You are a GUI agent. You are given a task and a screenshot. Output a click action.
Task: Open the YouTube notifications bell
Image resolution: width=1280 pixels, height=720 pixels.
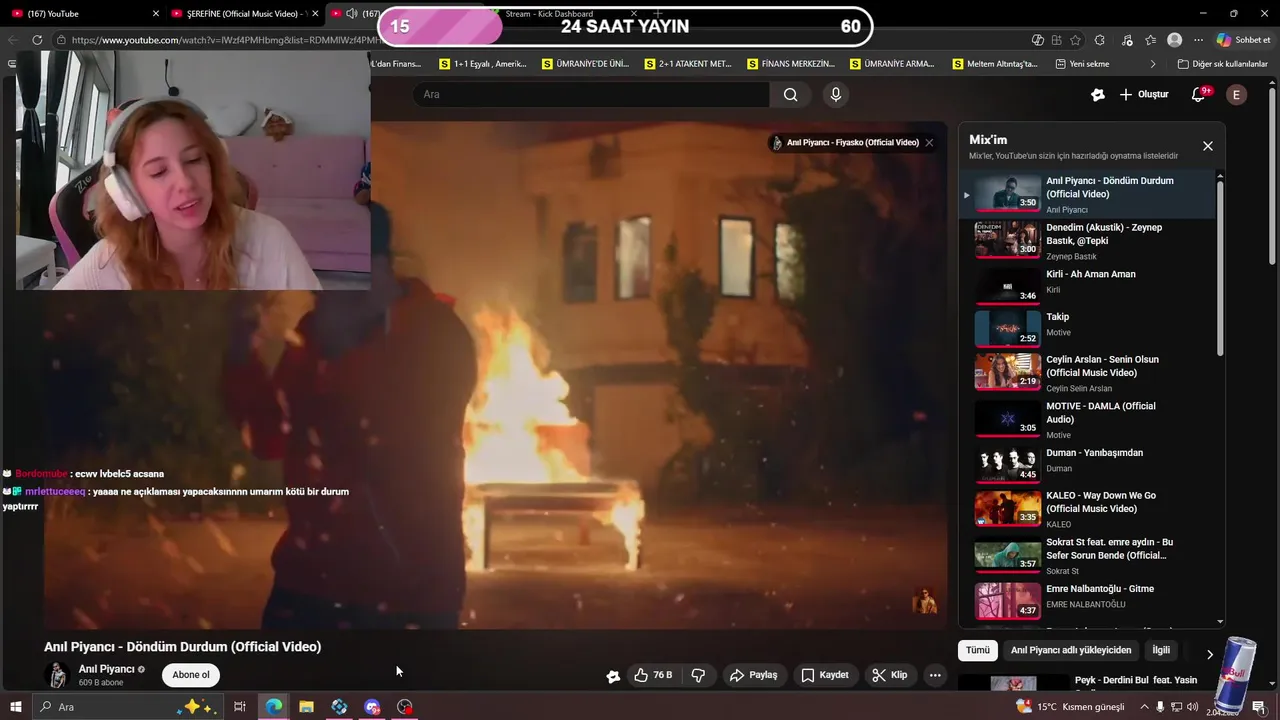[1199, 94]
